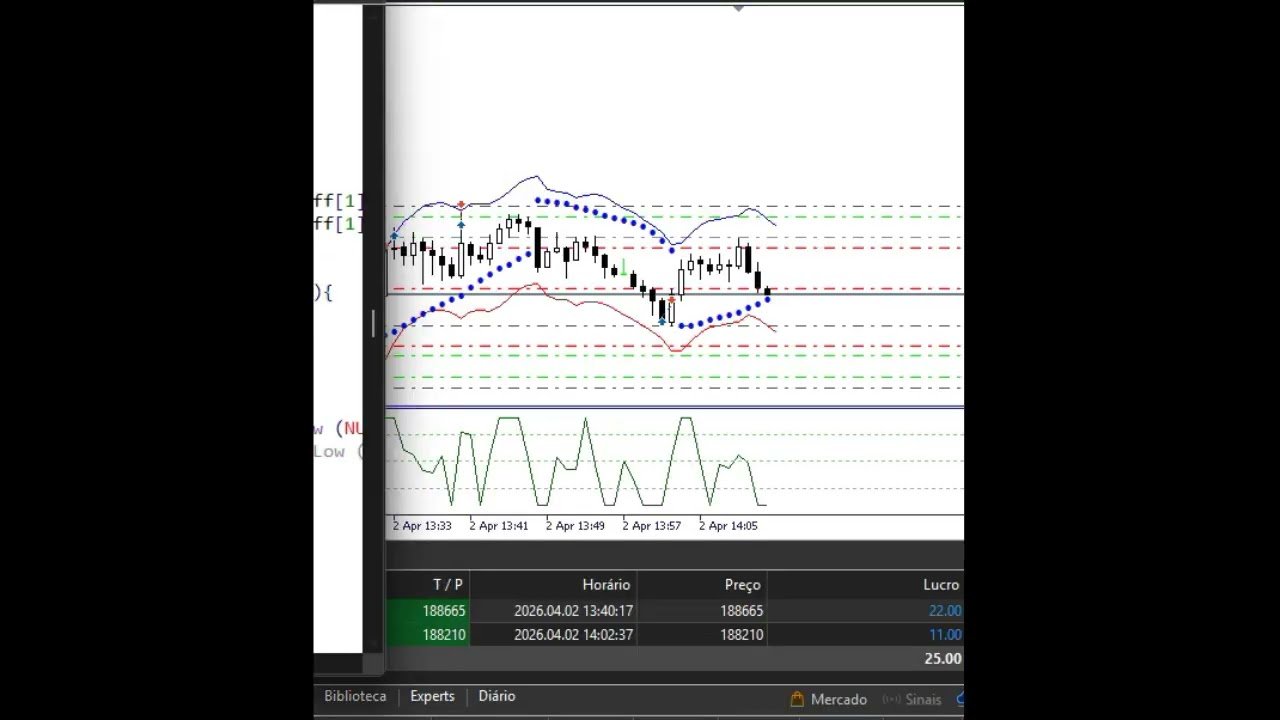Screen dimensions: 1280x720
Task: Switch to the Biblioteca tab
Action: coord(354,695)
